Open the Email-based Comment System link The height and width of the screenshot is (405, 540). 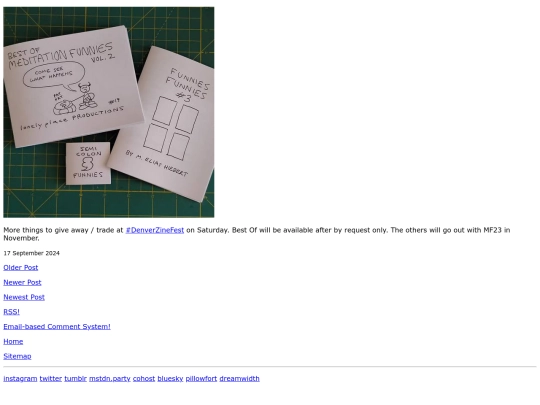(x=57, y=327)
